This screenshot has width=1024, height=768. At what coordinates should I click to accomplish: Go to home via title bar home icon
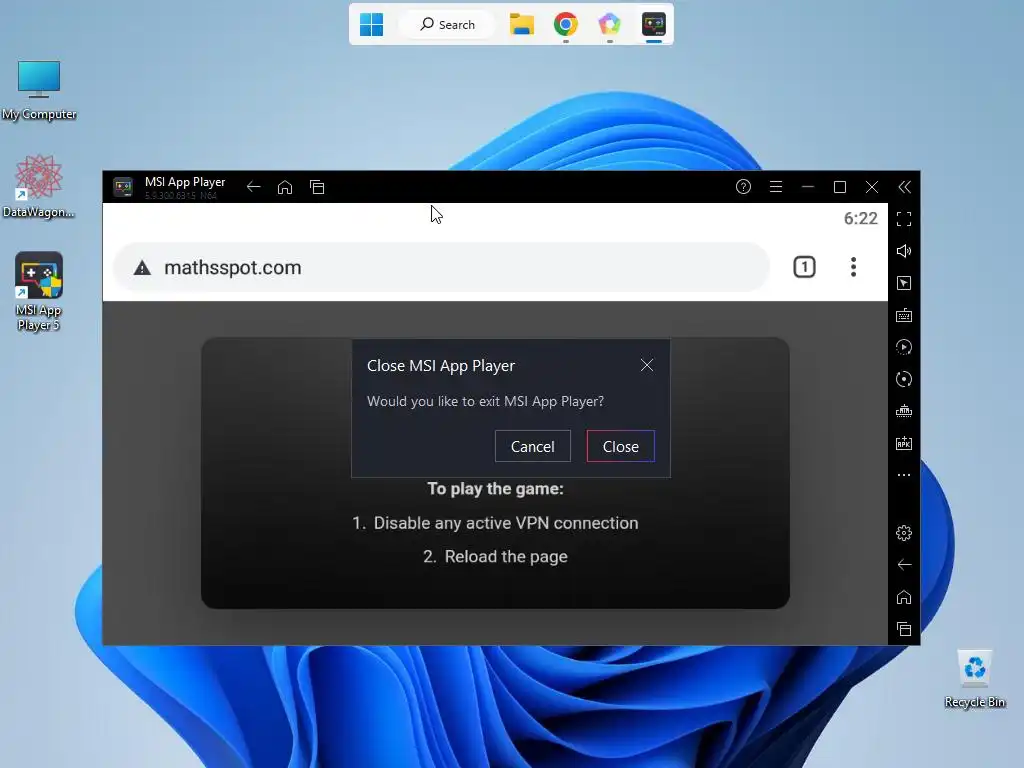click(x=285, y=187)
